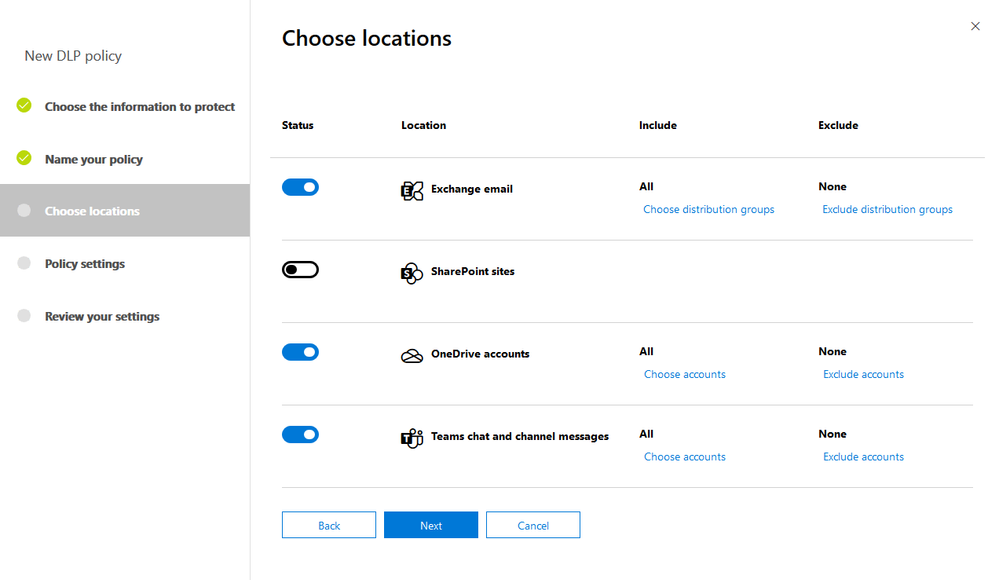Click the Status column header
The height and width of the screenshot is (580, 999).
point(298,125)
